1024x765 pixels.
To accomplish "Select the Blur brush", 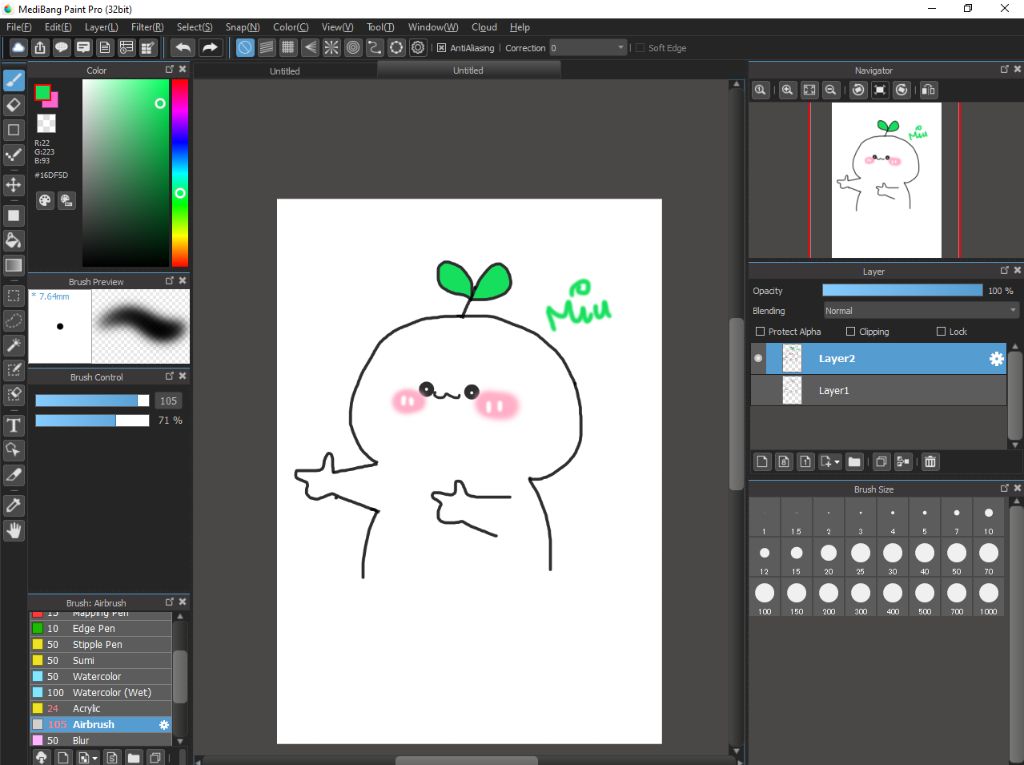I will pos(101,740).
